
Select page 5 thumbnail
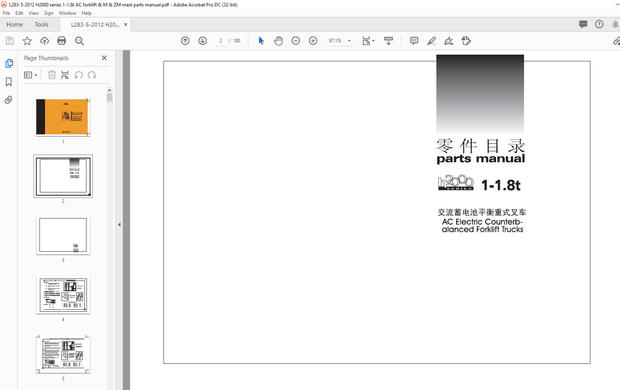63,354
